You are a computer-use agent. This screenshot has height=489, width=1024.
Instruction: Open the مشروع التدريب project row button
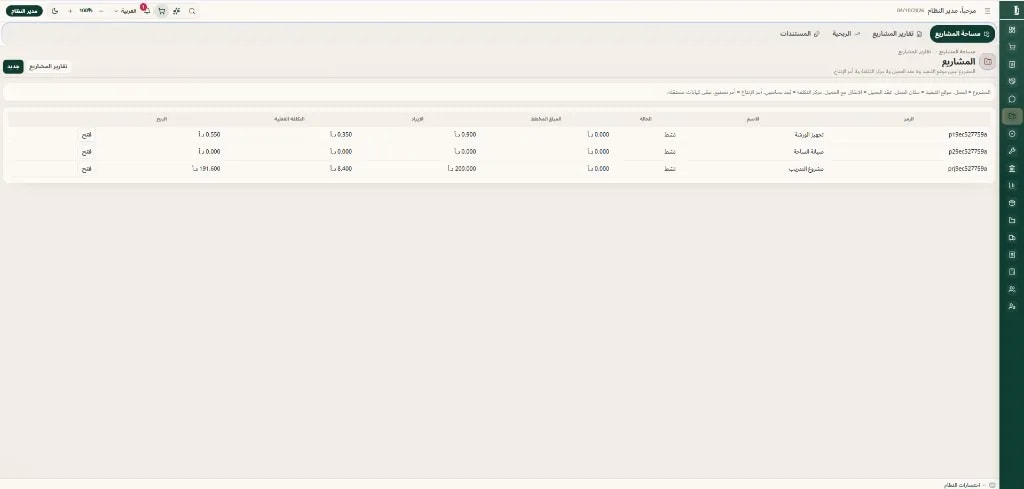point(86,168)
